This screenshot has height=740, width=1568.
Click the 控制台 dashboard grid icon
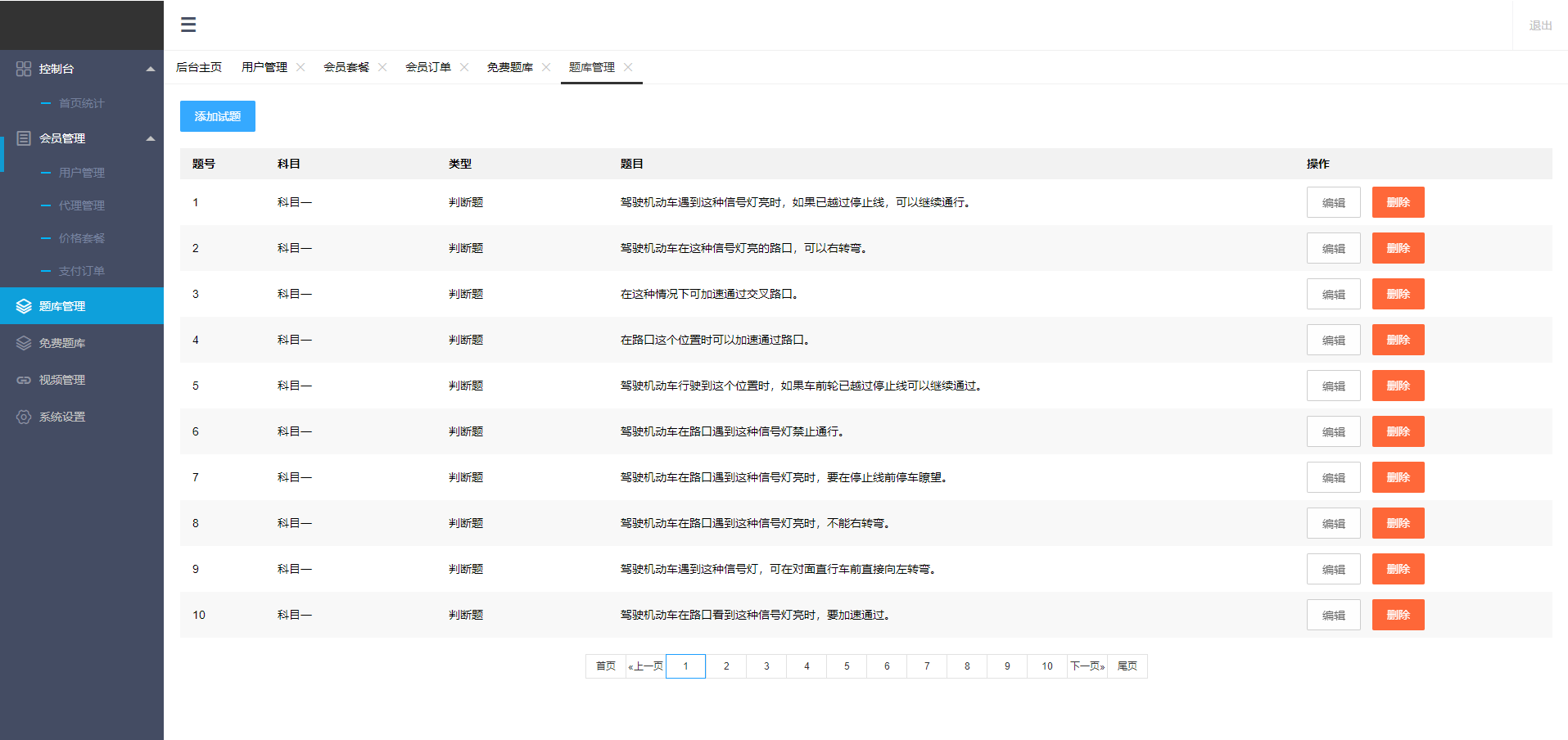(x=24, y=69)
